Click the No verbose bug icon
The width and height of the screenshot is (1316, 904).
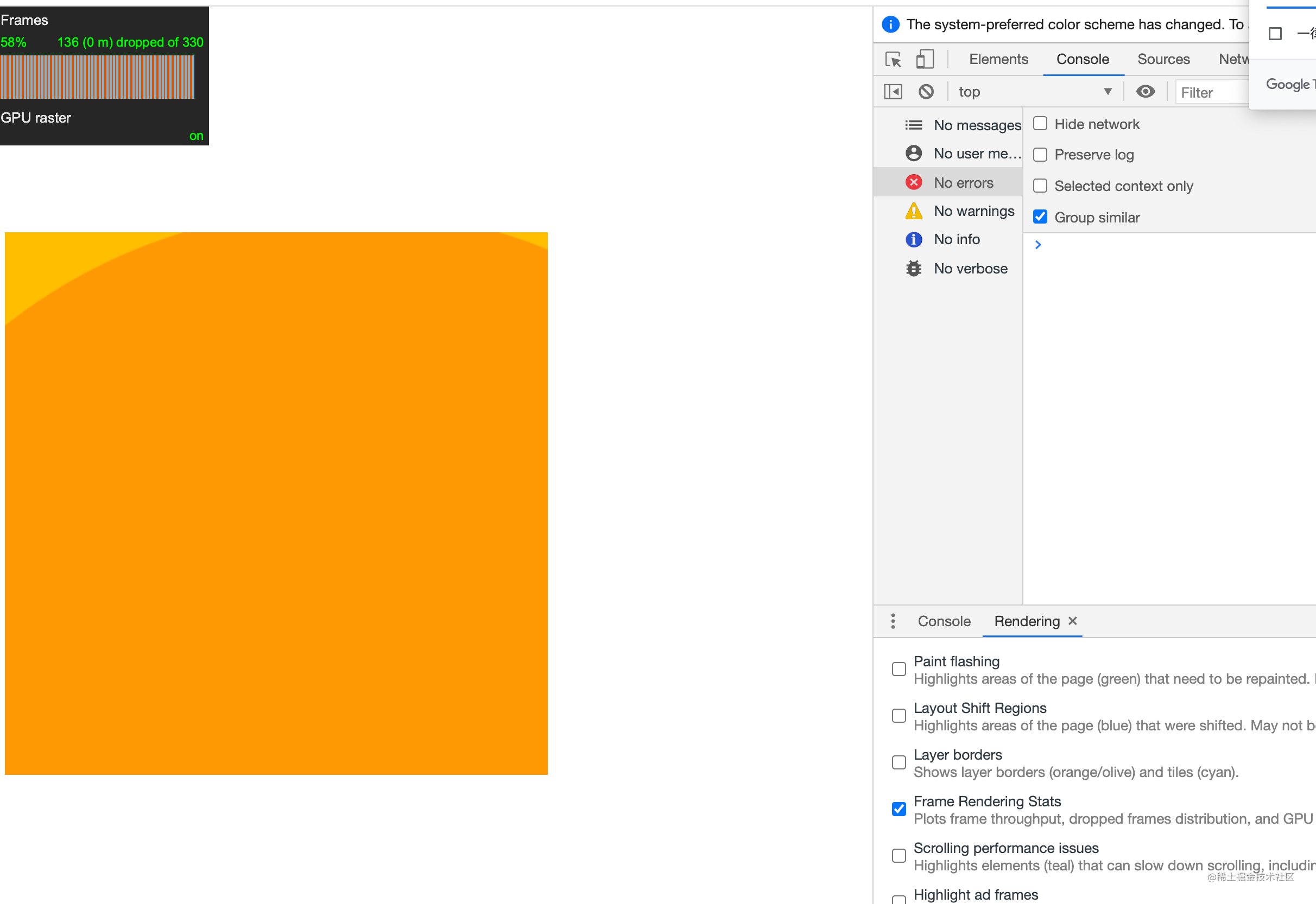pyautogui.click(x=913, y=268)
